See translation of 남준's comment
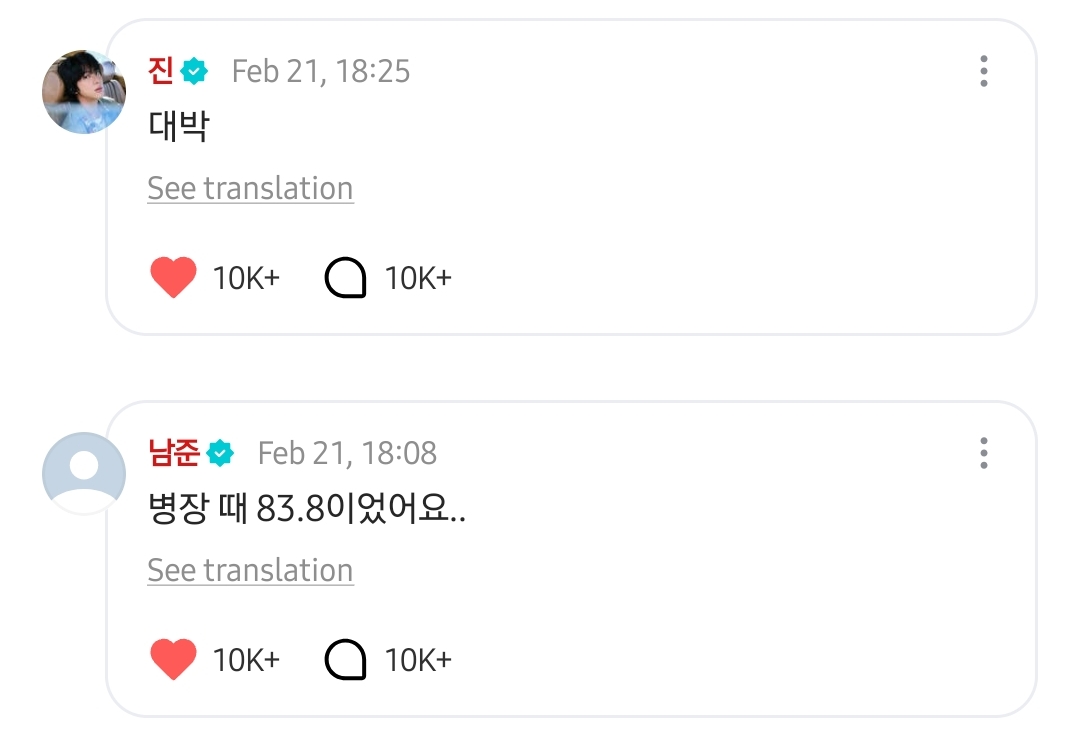The width and height of the screenshot is (1080, 732). pos(250,571)
